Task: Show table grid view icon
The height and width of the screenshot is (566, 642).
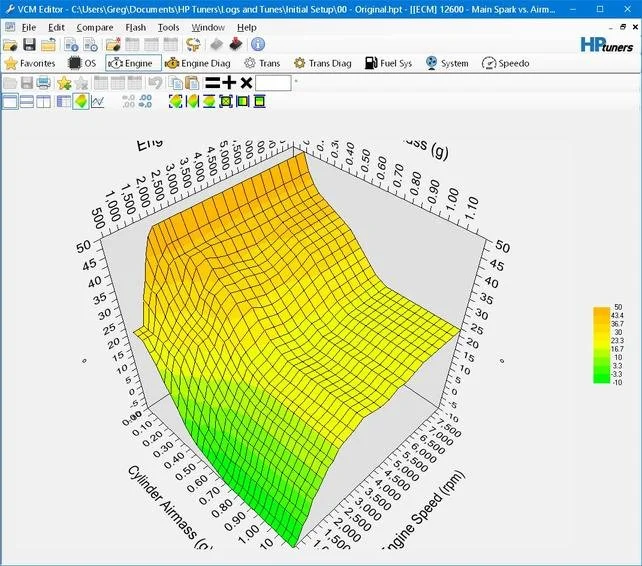Action: [63, 102]
